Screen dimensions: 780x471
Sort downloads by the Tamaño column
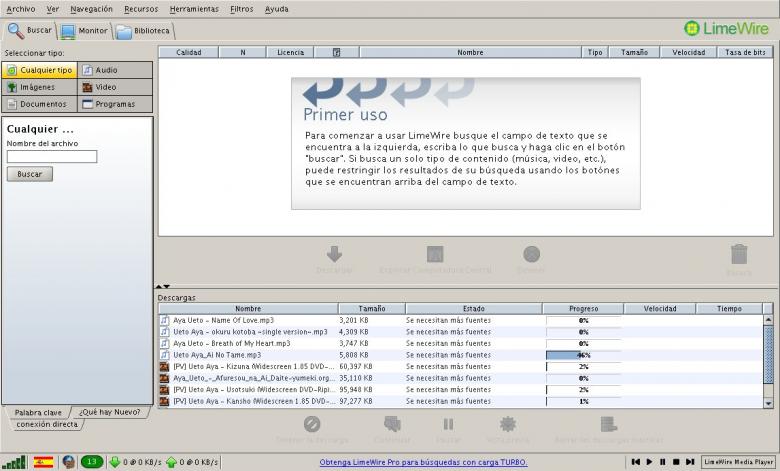[372, 309]
